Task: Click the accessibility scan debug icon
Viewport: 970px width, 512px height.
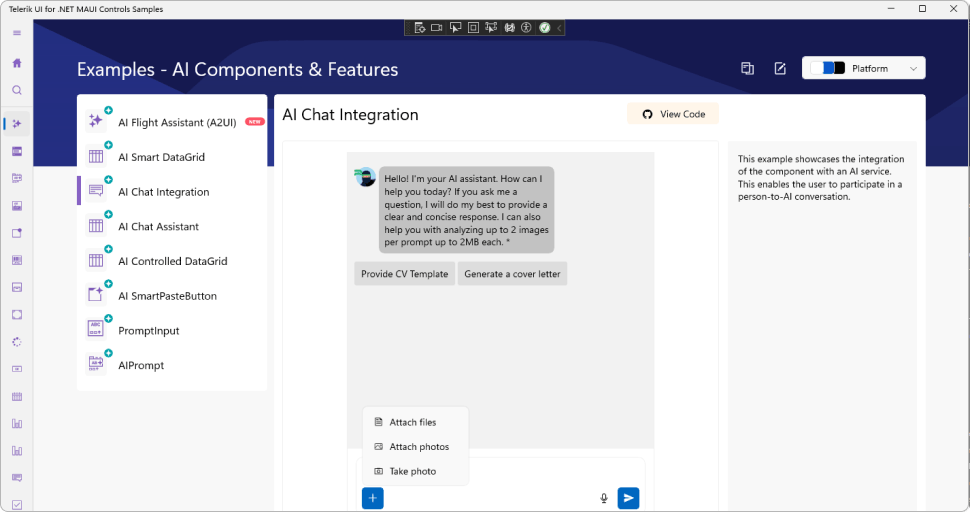Action: click(526, 28)
